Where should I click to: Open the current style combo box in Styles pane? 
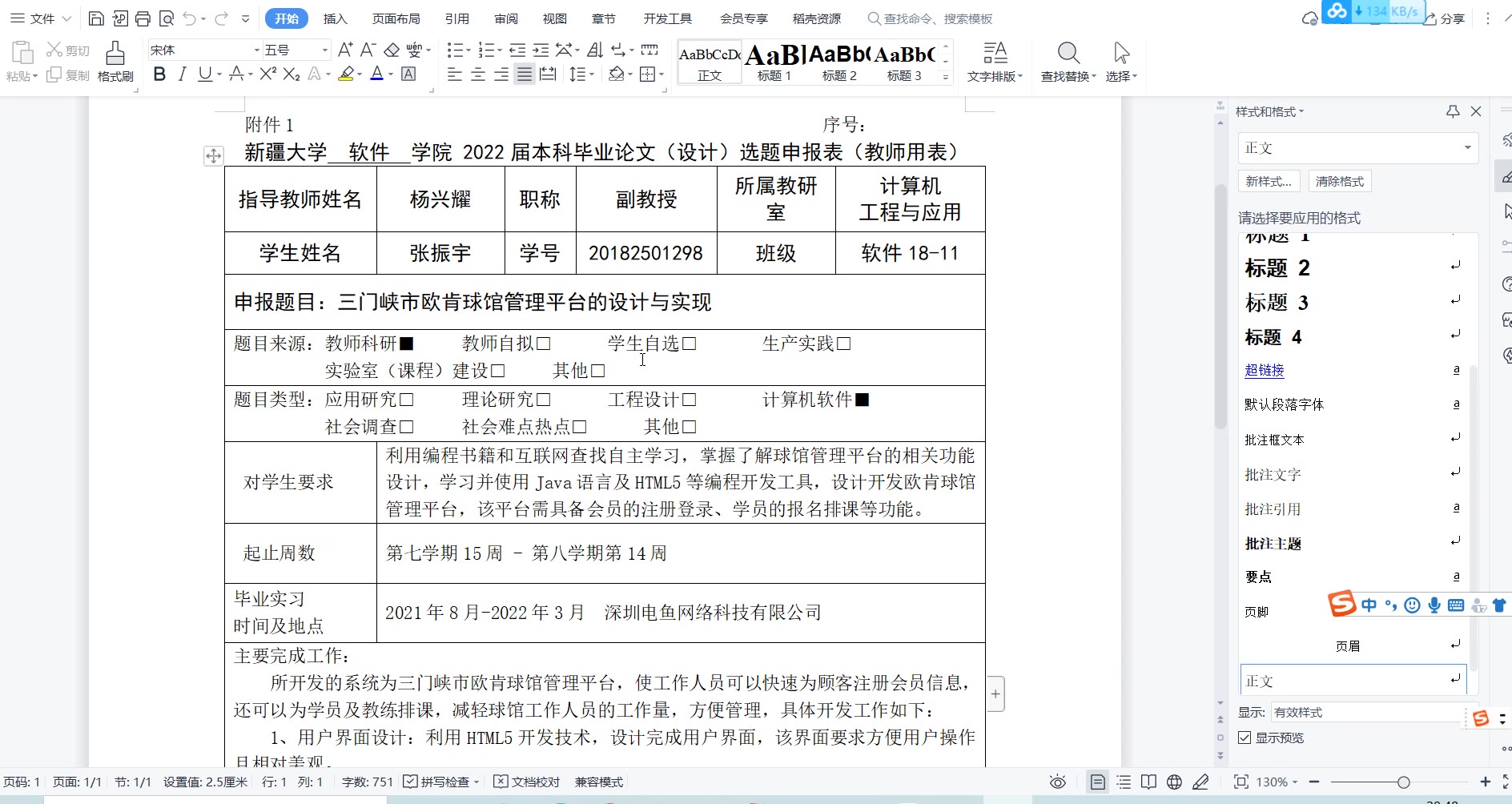1357,148
